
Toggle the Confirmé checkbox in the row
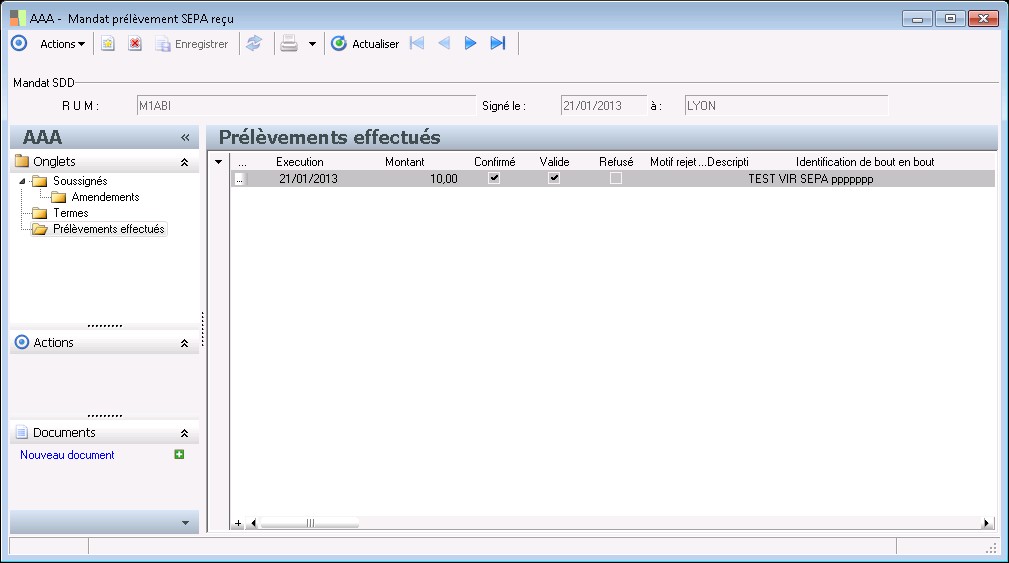tap(494, 178)
